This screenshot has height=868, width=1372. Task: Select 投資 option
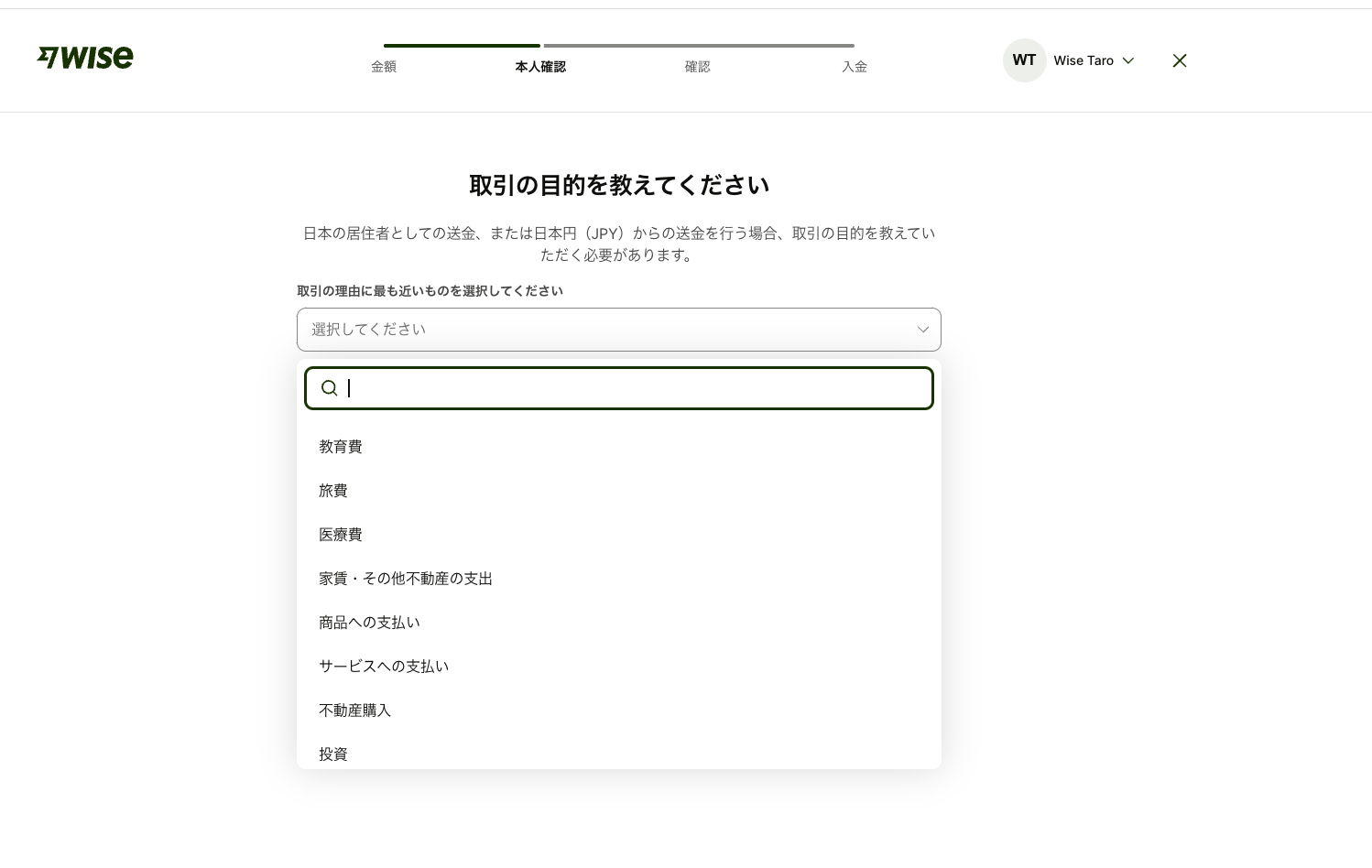click(333, 754)
